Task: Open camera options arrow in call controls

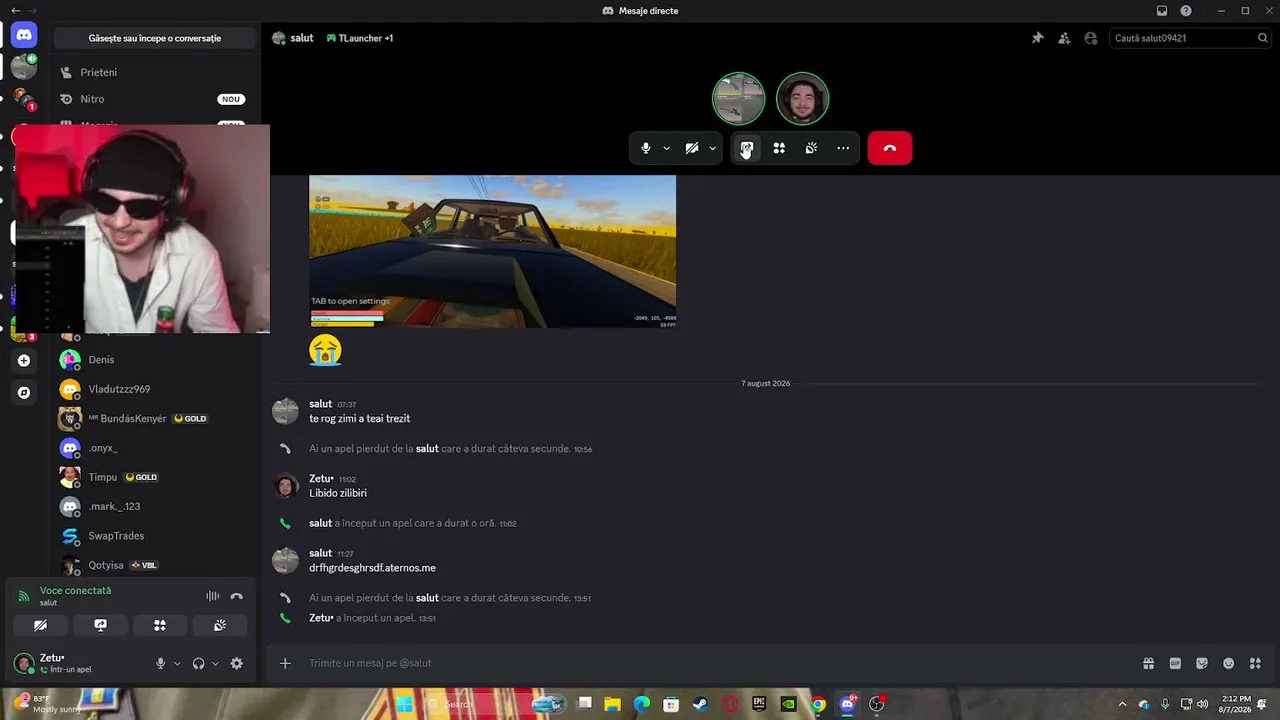Action: coord(712,148)
